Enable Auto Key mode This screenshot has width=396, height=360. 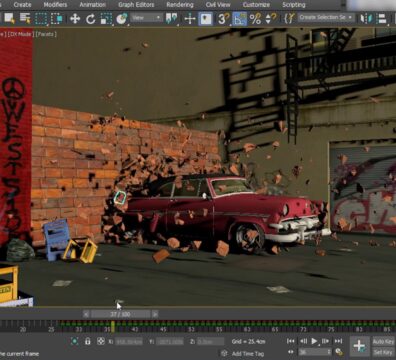tap(383, 341)
